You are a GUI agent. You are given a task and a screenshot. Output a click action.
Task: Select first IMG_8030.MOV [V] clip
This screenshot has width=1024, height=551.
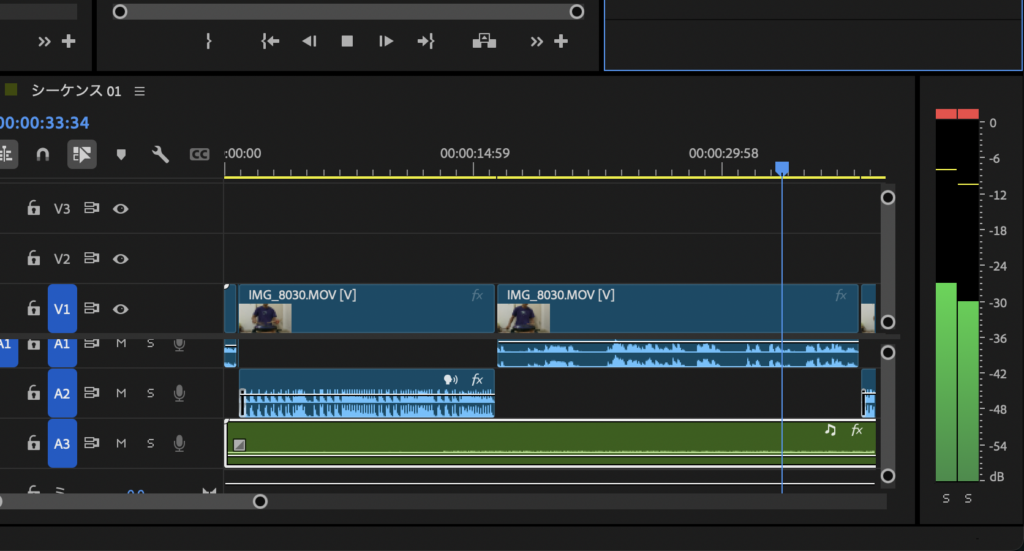tap(366, 309)
